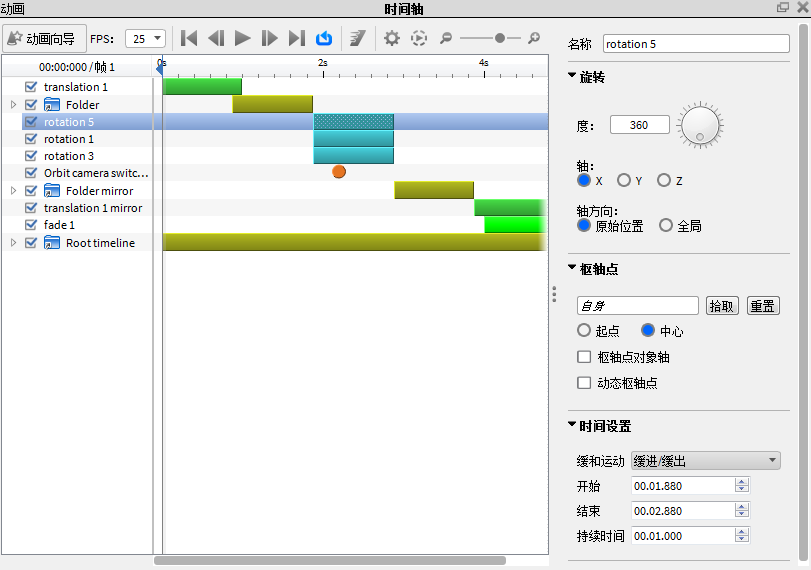Open the 缓和运动 dropdown
Screen dimensions: 811x570
(x=706, y=461)
